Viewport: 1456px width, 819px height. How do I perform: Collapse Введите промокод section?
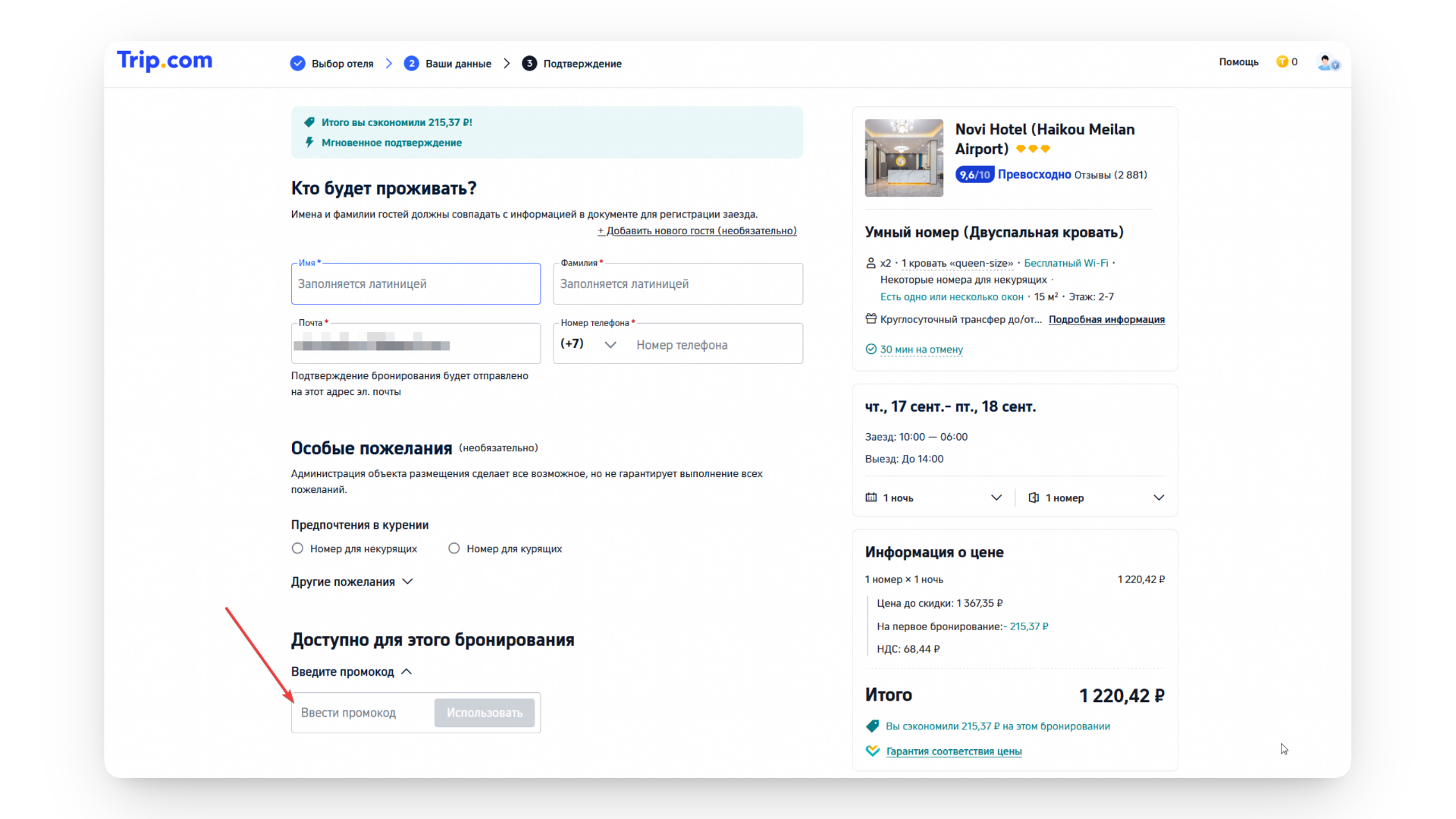(x=352, y=672)
